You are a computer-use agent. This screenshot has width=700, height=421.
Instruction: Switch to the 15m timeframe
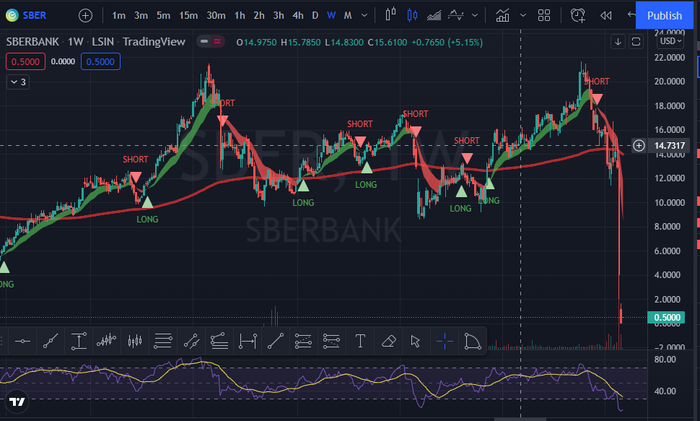tap(188, 16)
